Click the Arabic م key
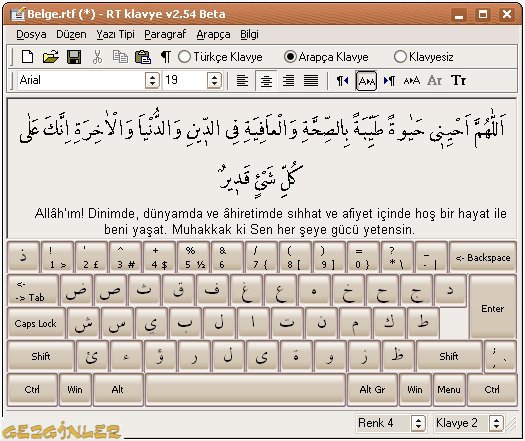Image resolution: width=525 pixels, height=441 pixels. (355, 323)
